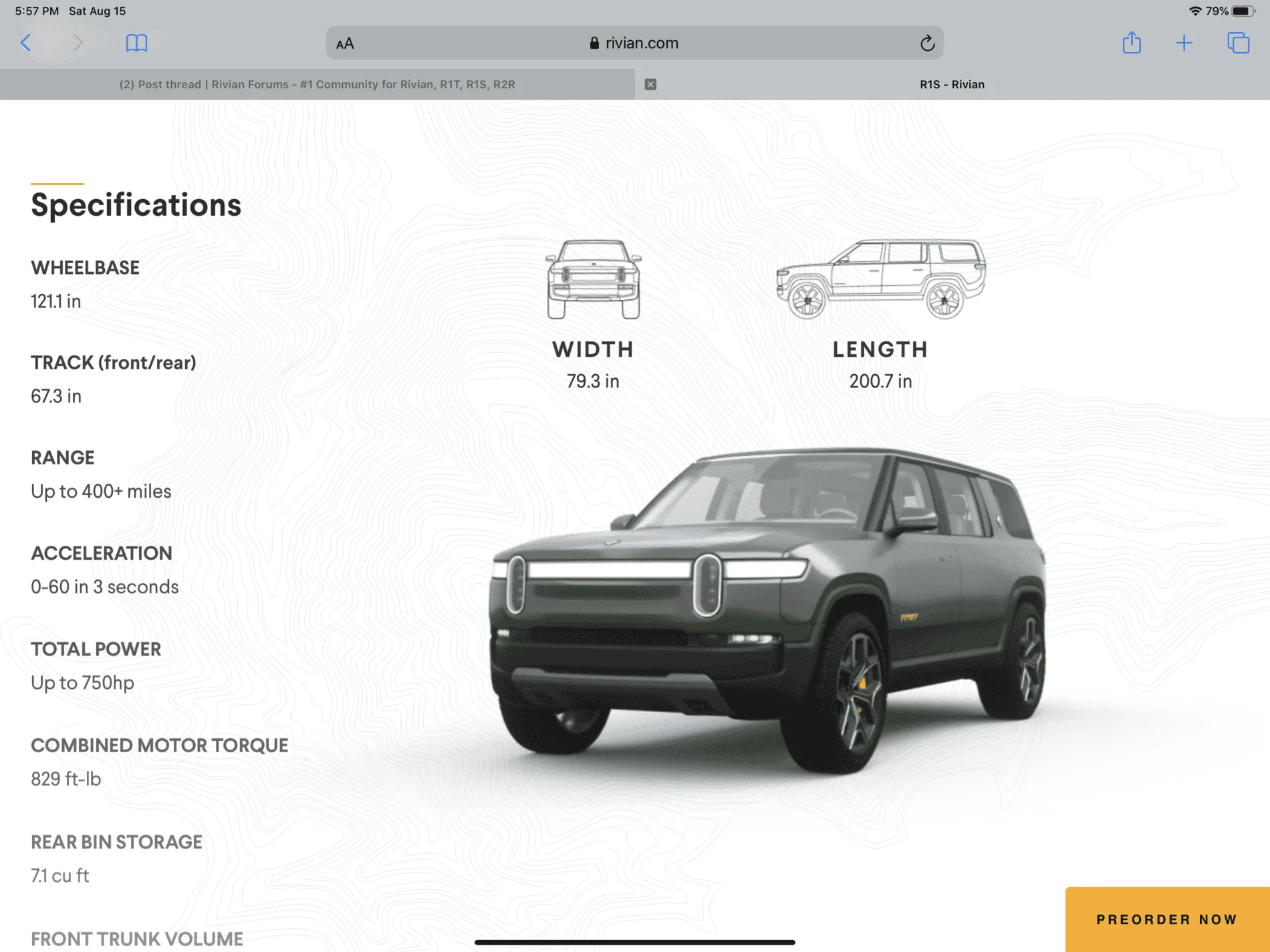This screenshot has height=952, width=1270.
Task: Click the lock icon beside rivian.com
Action: (x=594, y=43)
